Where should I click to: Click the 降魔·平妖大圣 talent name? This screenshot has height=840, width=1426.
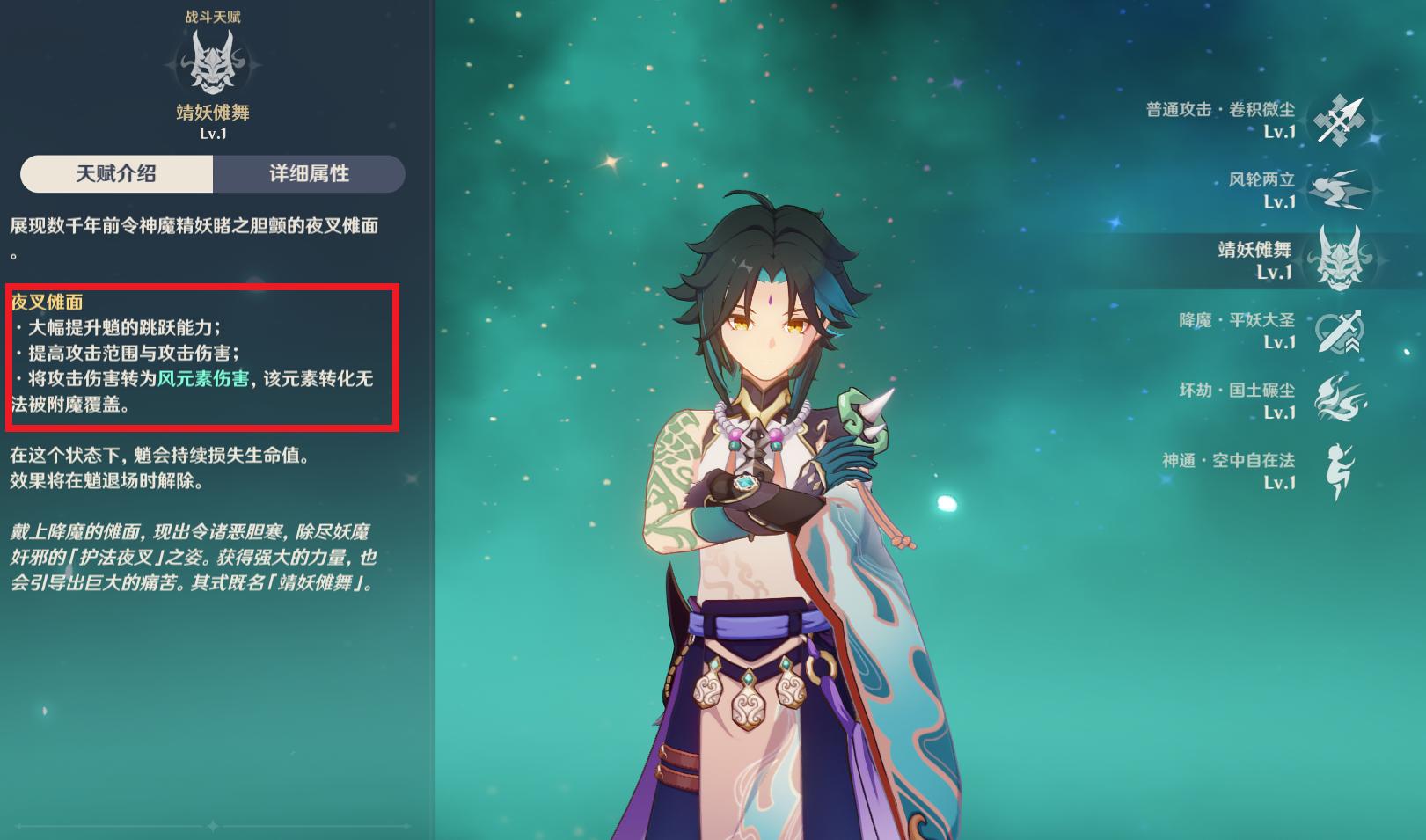pyautogui.click(x=1237, y=320)
